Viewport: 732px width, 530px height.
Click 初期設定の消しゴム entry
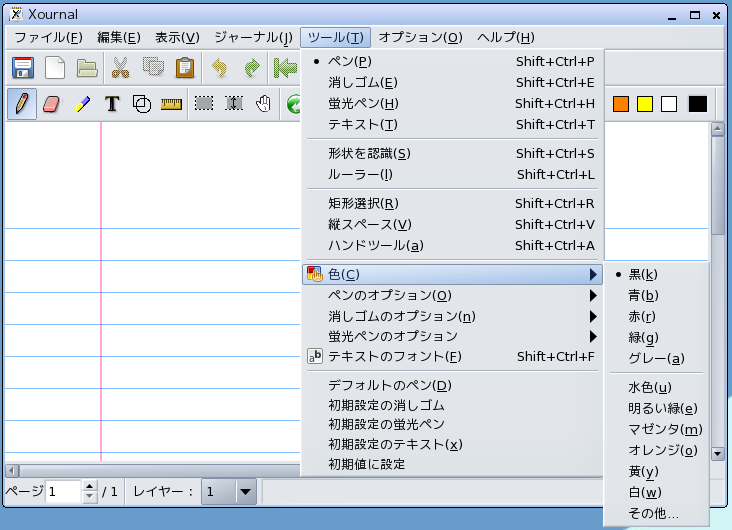(452, 405)
